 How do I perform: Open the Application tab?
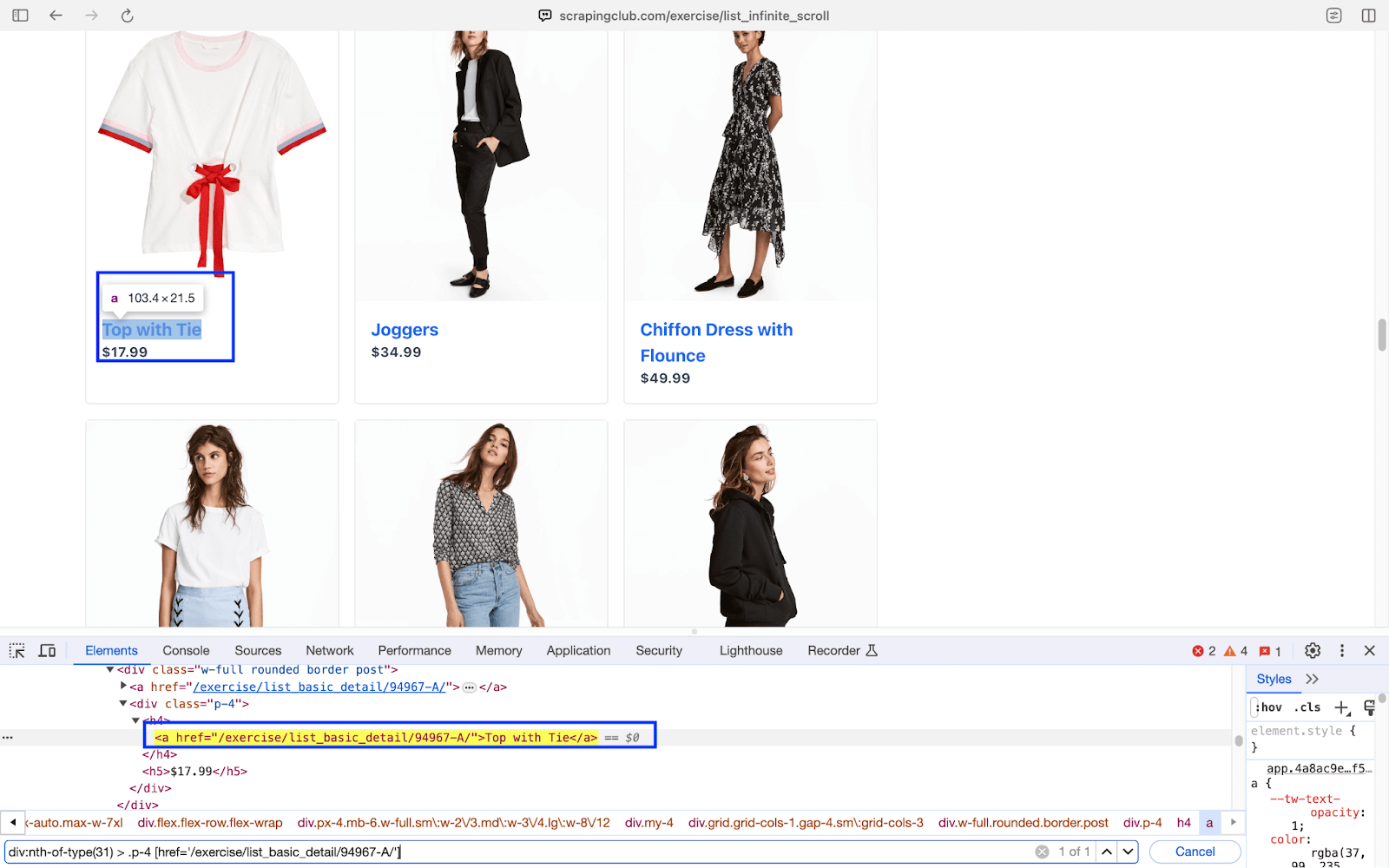579,651
